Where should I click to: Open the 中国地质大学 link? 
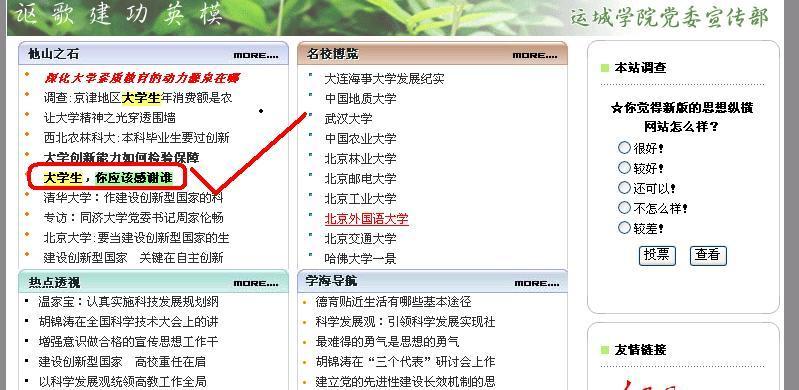pos(360,98)
